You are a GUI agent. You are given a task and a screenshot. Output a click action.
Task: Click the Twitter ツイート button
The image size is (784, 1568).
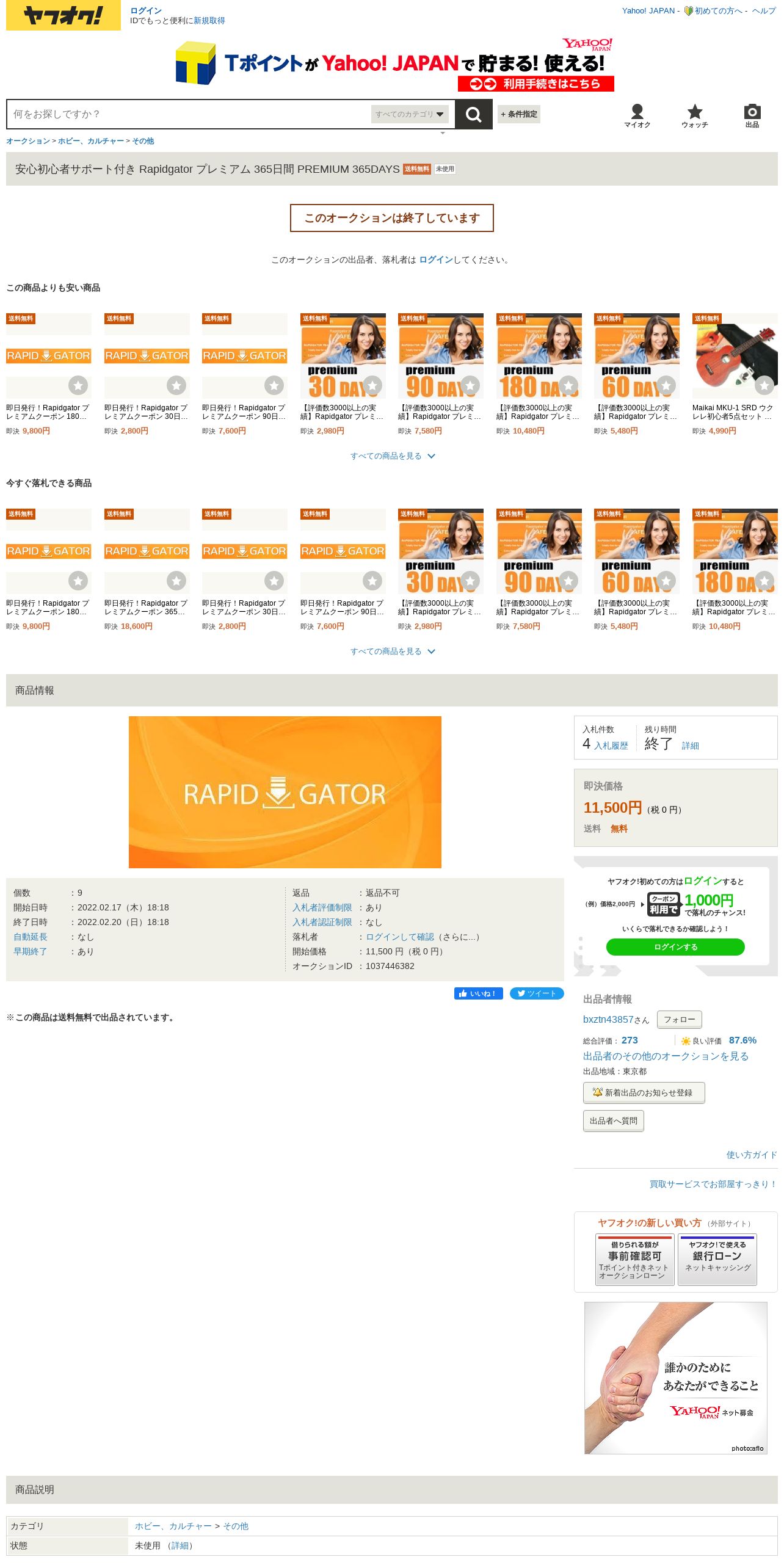[x=537, y=993]
